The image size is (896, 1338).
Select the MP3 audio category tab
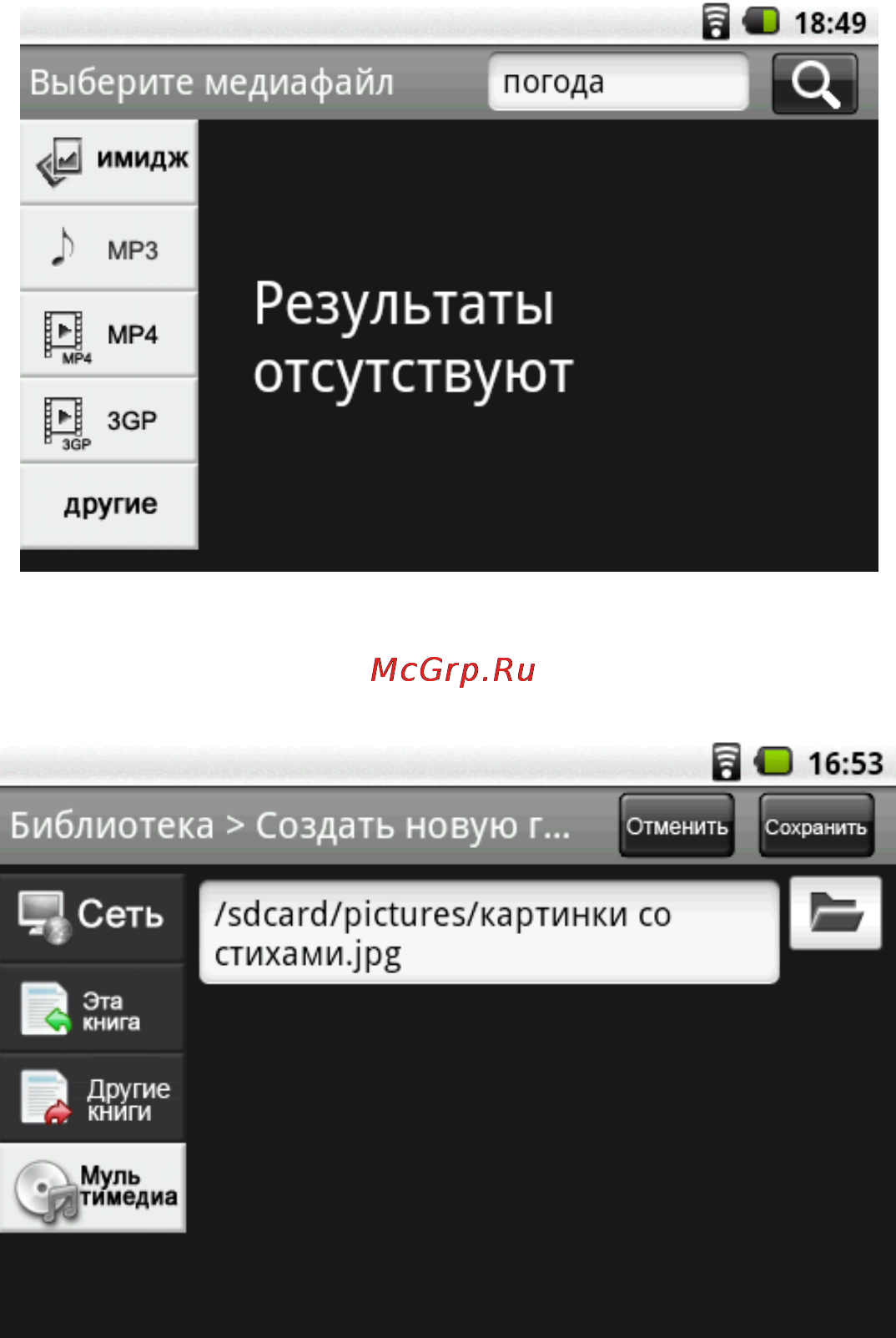(108, 248)
